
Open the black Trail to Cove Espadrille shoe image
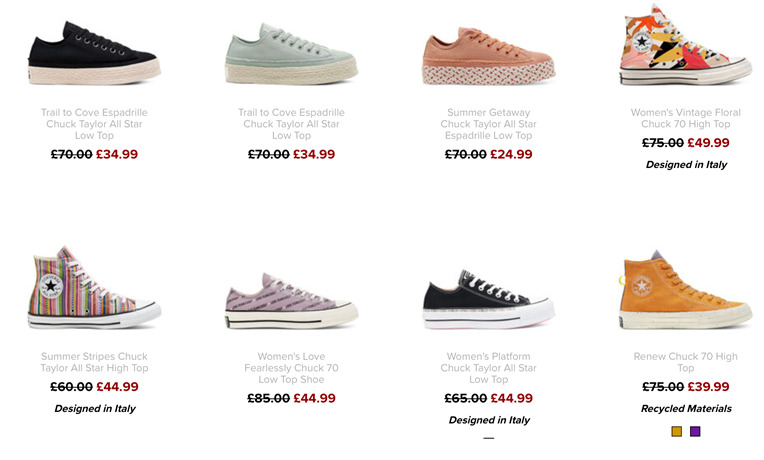coord(95,53)
